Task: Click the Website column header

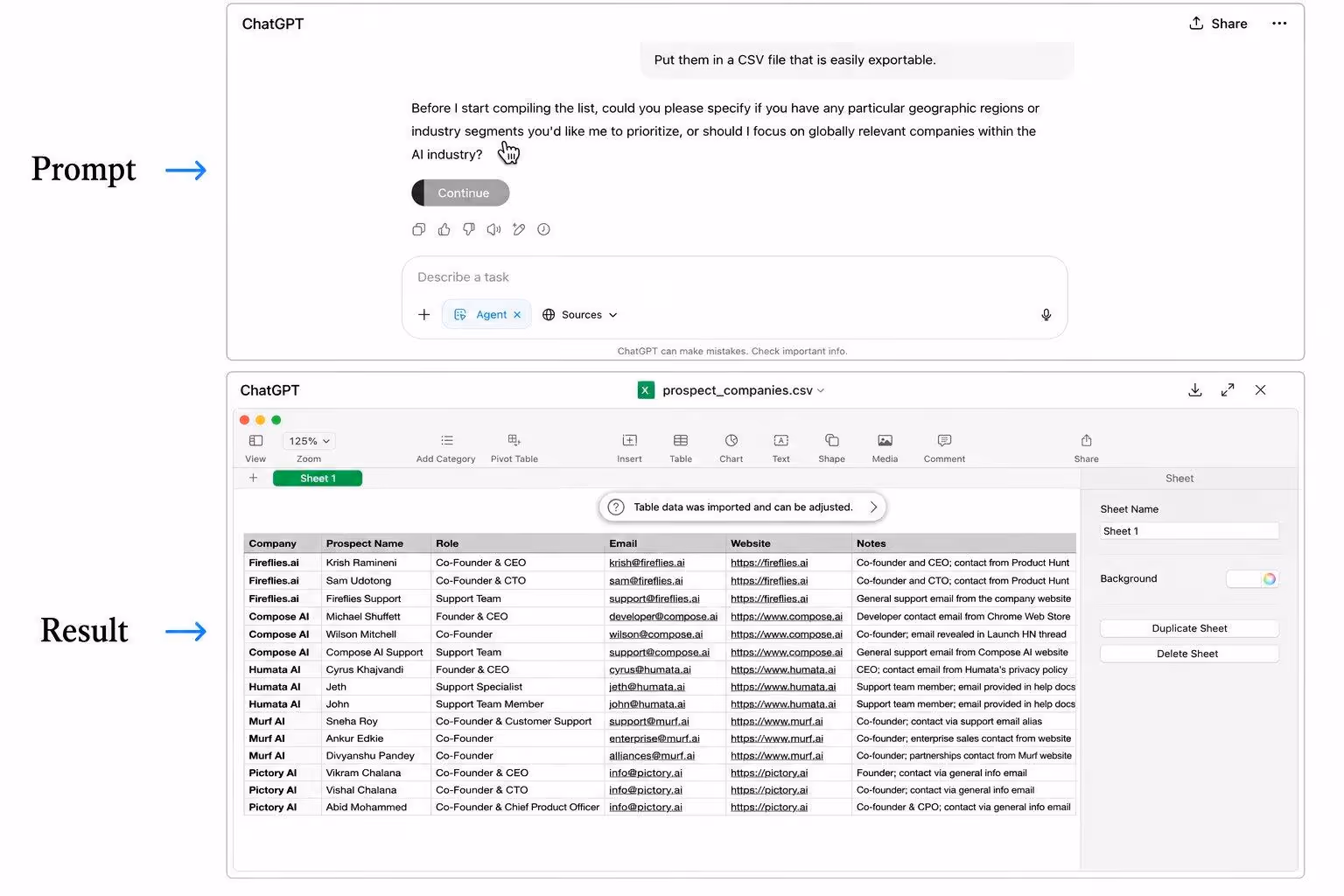Action: click(788, 543)
